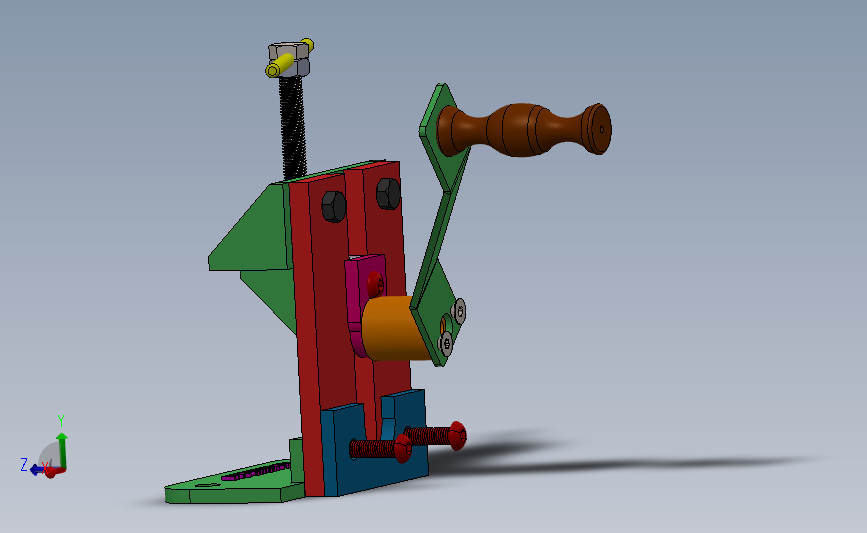Select the brown wooden crank handle
Viewport: 867px width, 533px height.
coord(524,130)
